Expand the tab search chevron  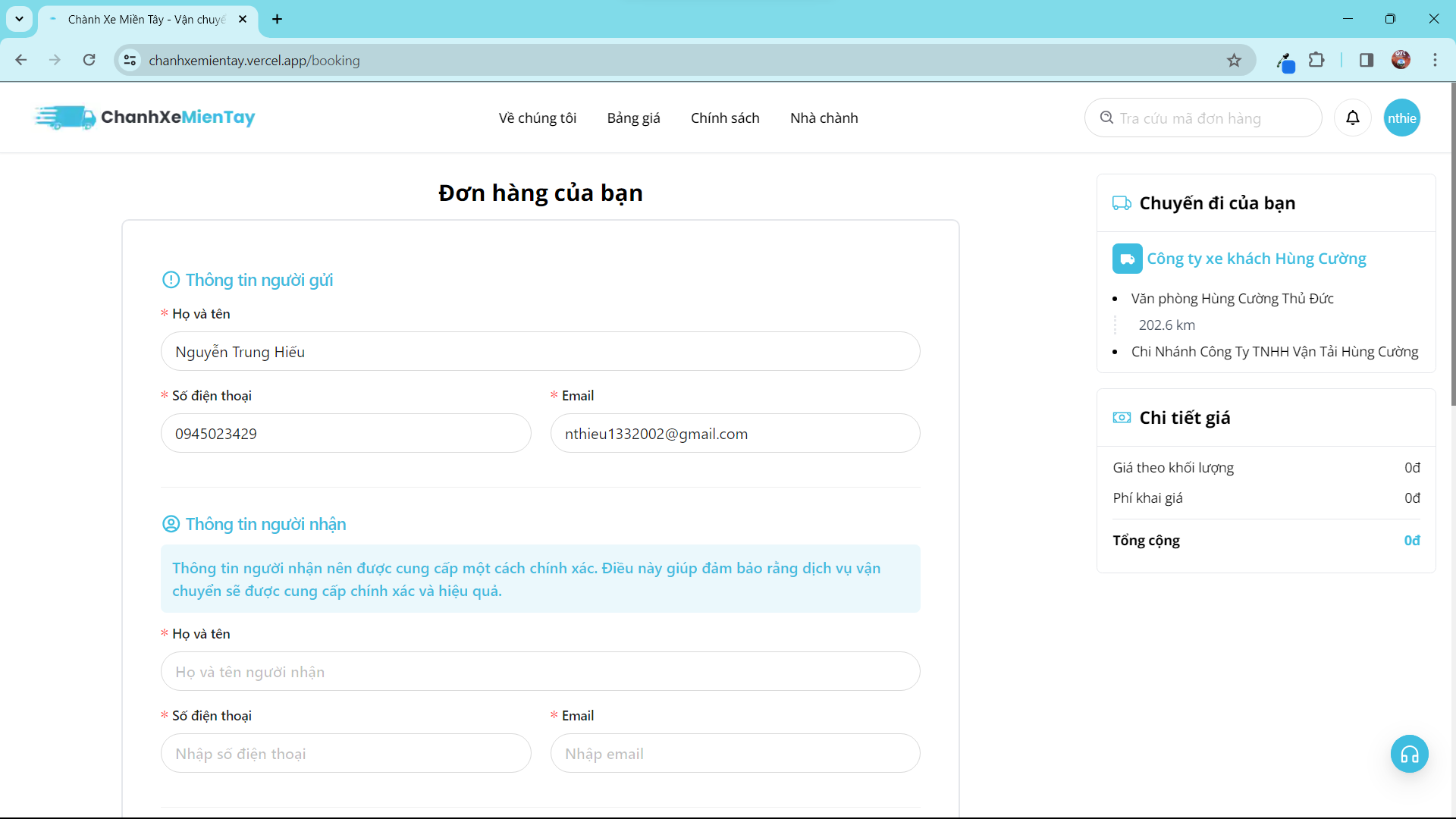19,19
